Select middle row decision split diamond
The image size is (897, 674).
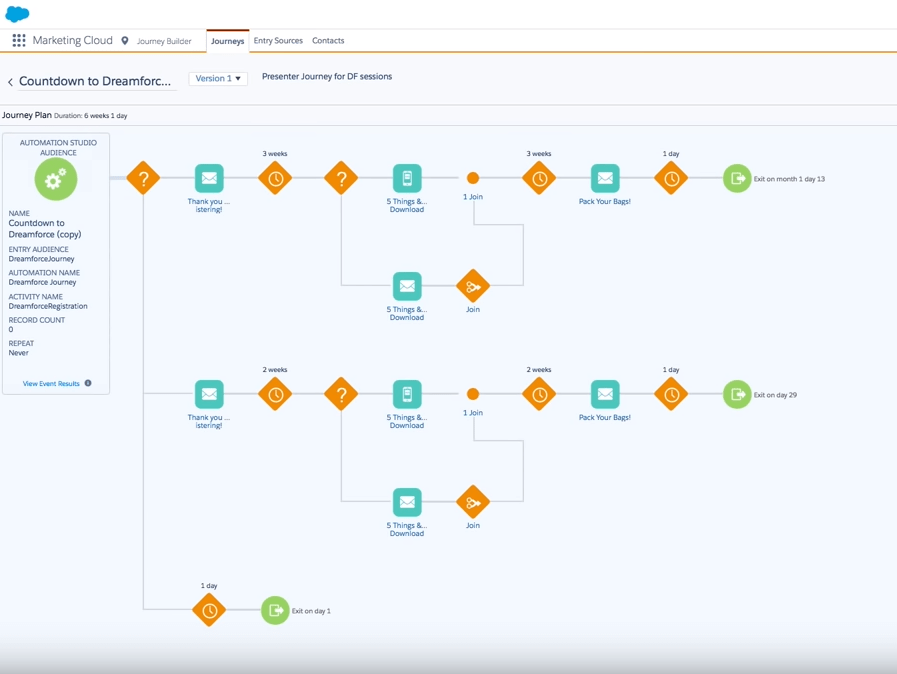[341, 394]
